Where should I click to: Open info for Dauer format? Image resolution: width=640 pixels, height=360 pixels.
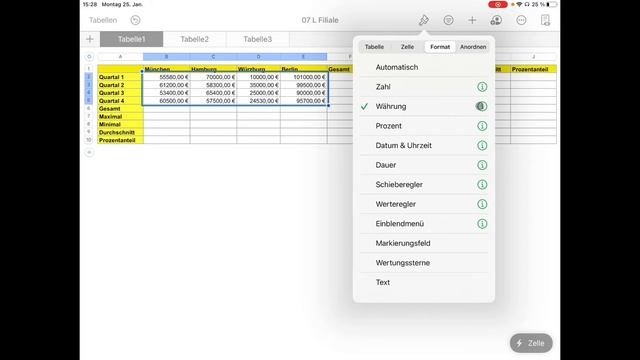[482, 165]
